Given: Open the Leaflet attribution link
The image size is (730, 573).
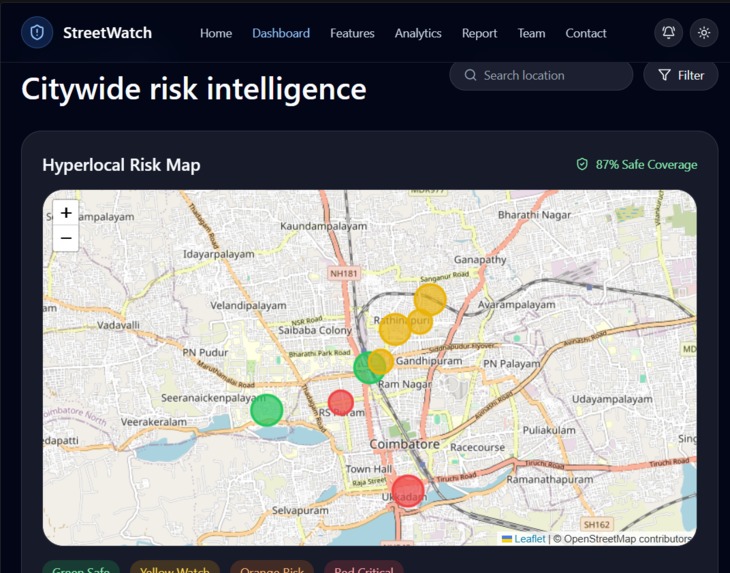Looking at the screenshot, I should [524, 539].
